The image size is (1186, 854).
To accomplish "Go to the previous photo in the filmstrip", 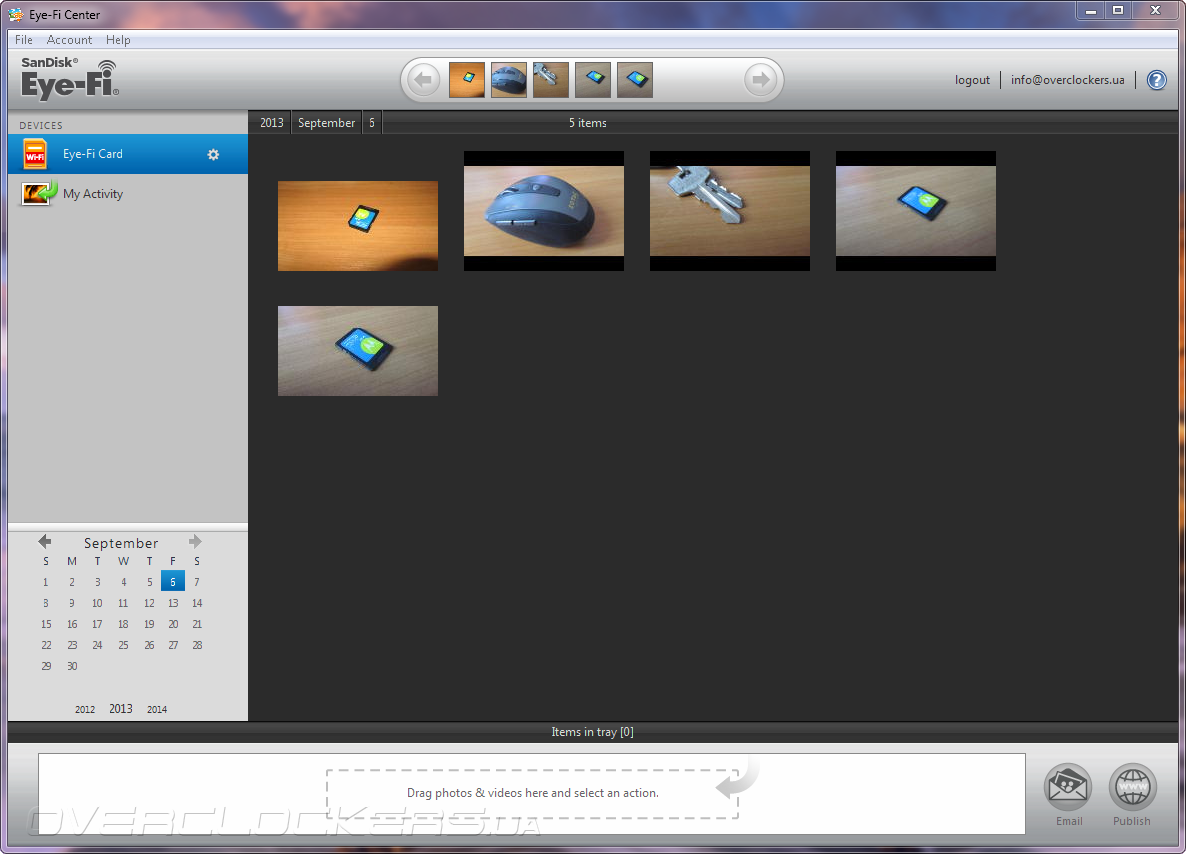I will tap(424, 79).
